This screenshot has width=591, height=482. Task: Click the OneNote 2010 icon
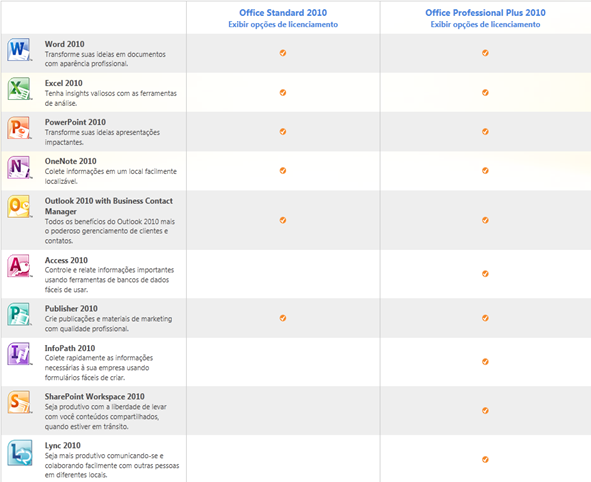[x=19, y=167]
